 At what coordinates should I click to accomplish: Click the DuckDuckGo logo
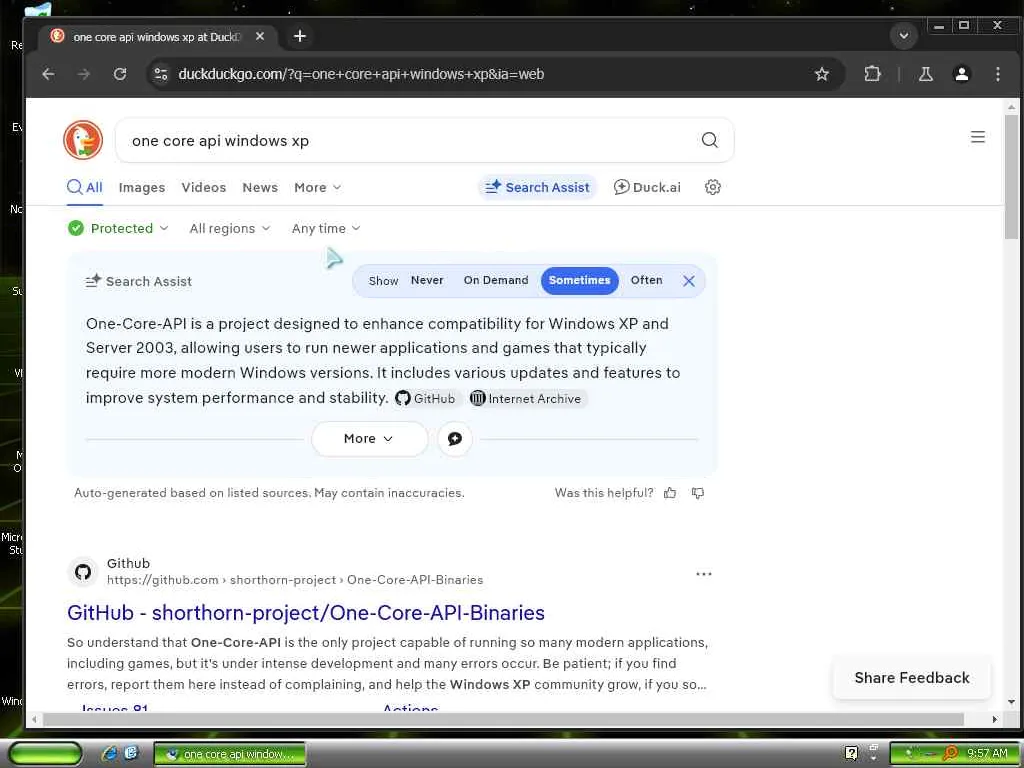(x=83, y=140)
